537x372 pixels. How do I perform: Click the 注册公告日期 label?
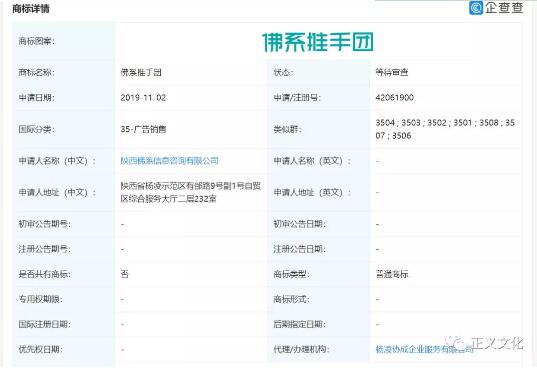(299, 249)
